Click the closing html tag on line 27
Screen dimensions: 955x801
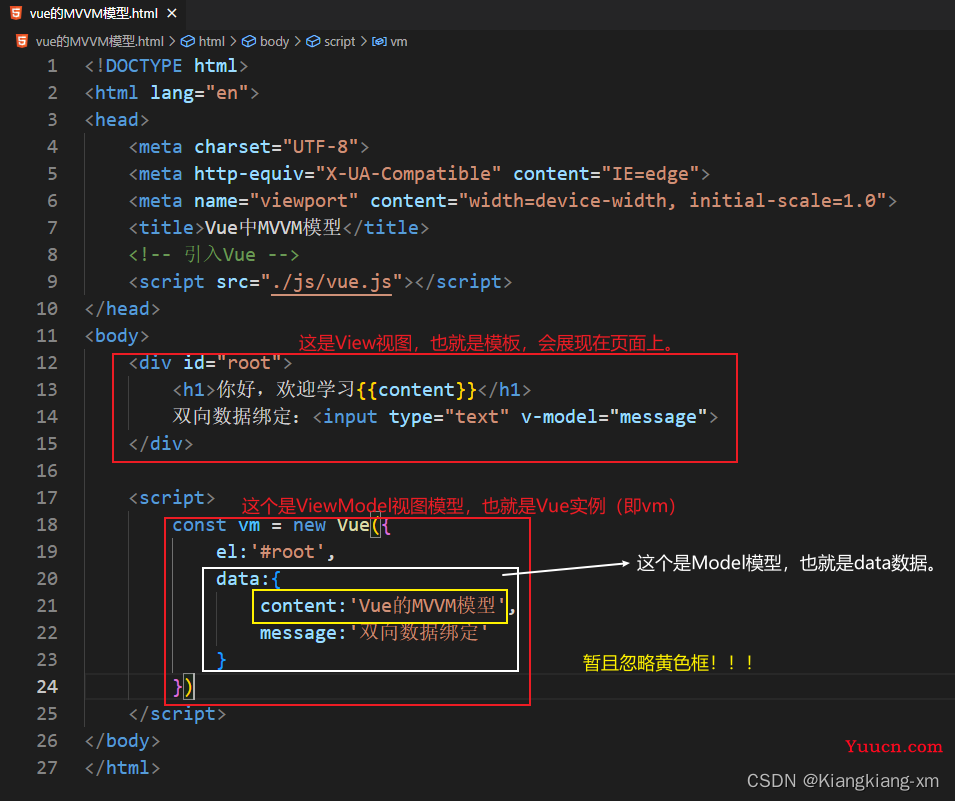(x=122, y=767)
